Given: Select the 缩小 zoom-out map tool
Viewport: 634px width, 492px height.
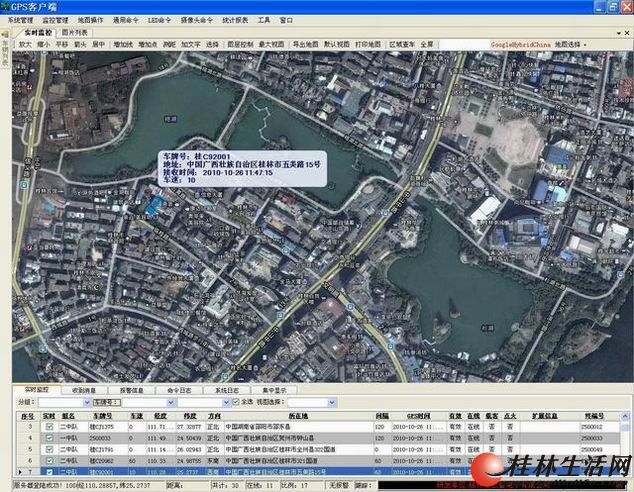Looking at the screenshot, I should pyautogui.click(x=43, y=44).
